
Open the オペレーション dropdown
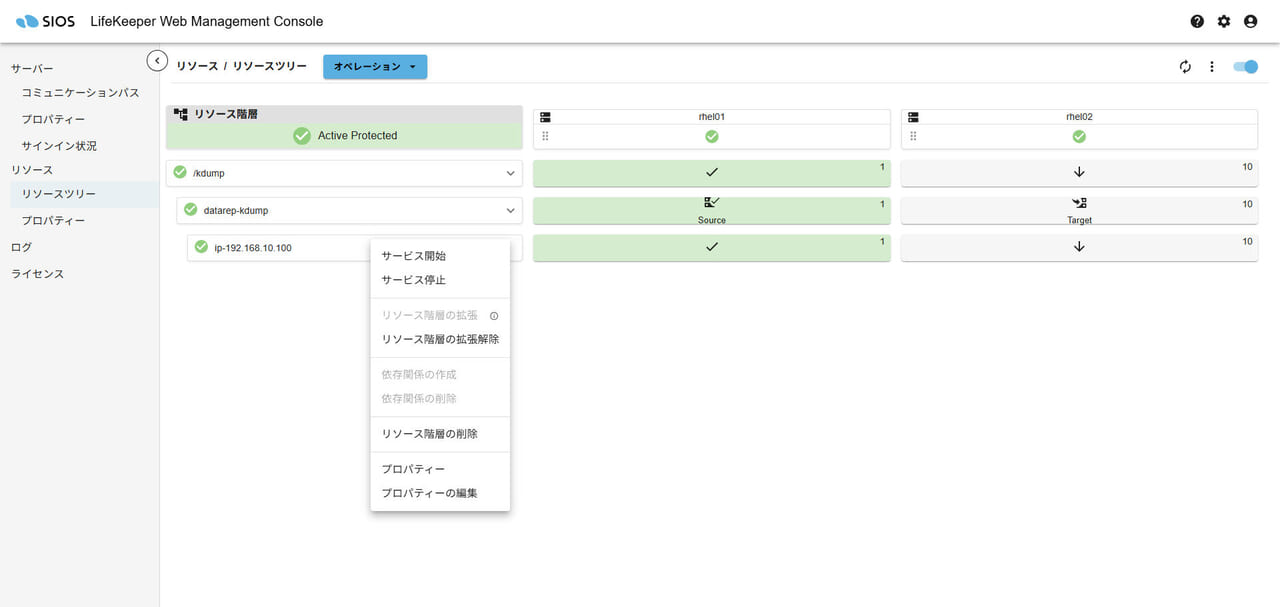pyautogui.click(x=375, y=67)
